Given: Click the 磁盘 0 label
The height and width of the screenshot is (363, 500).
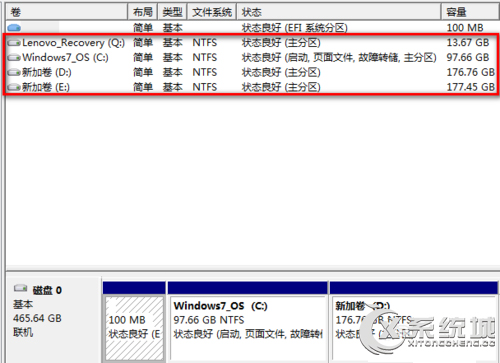Looking at the screenshot, I should 47,290.
